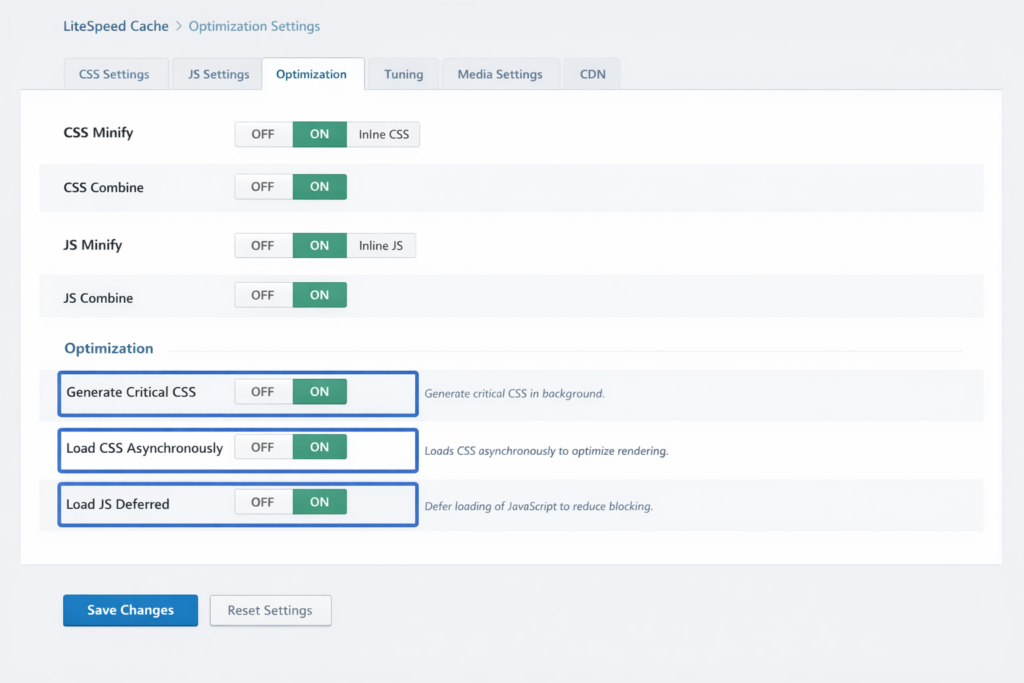The height and width of the screenshot is (683, 1024).
Task: Enable JS Combine with ON
Action: [319, 295]
